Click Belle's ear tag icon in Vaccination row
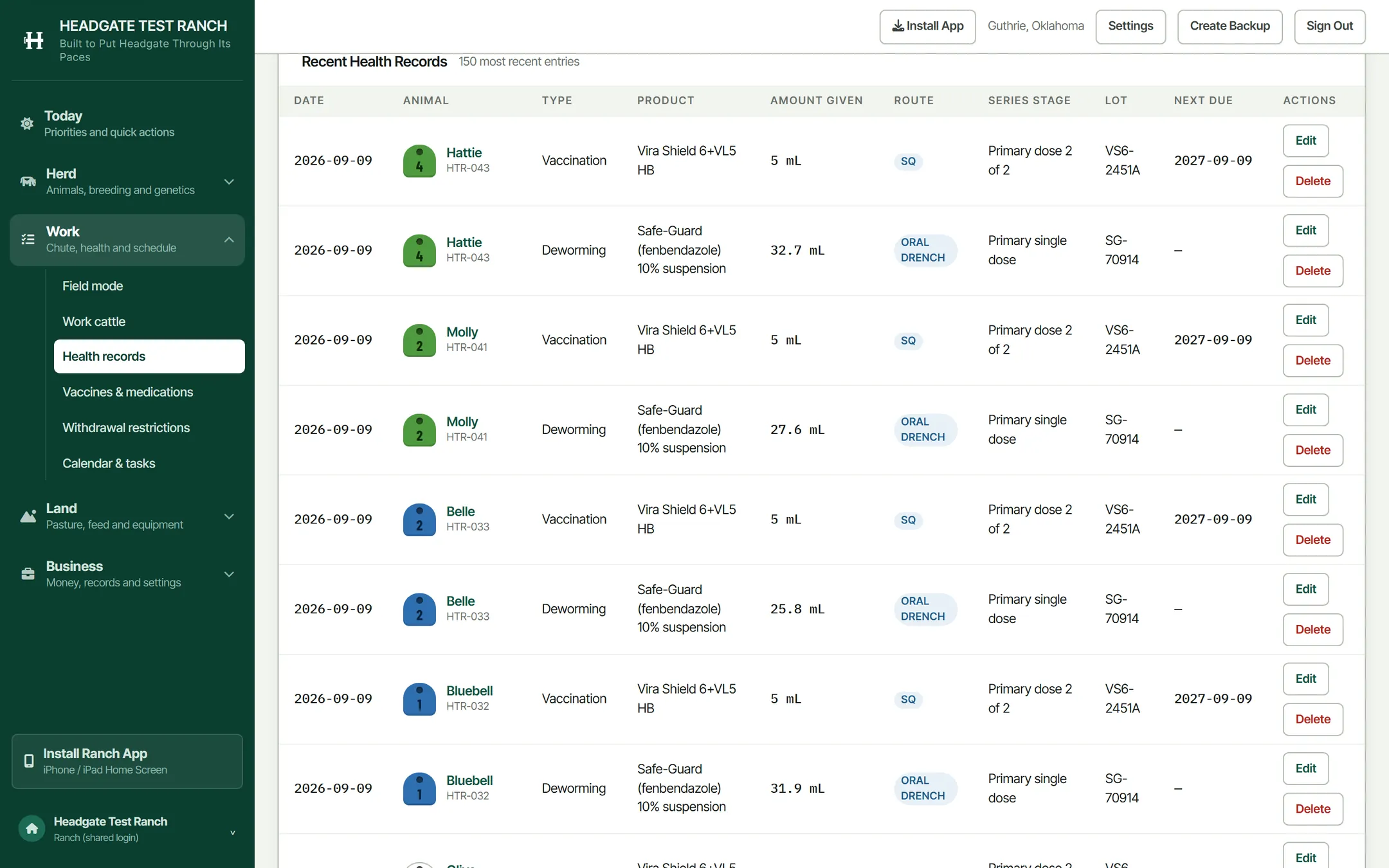This screenshot has width=1389, height=868. coord(419,520)
